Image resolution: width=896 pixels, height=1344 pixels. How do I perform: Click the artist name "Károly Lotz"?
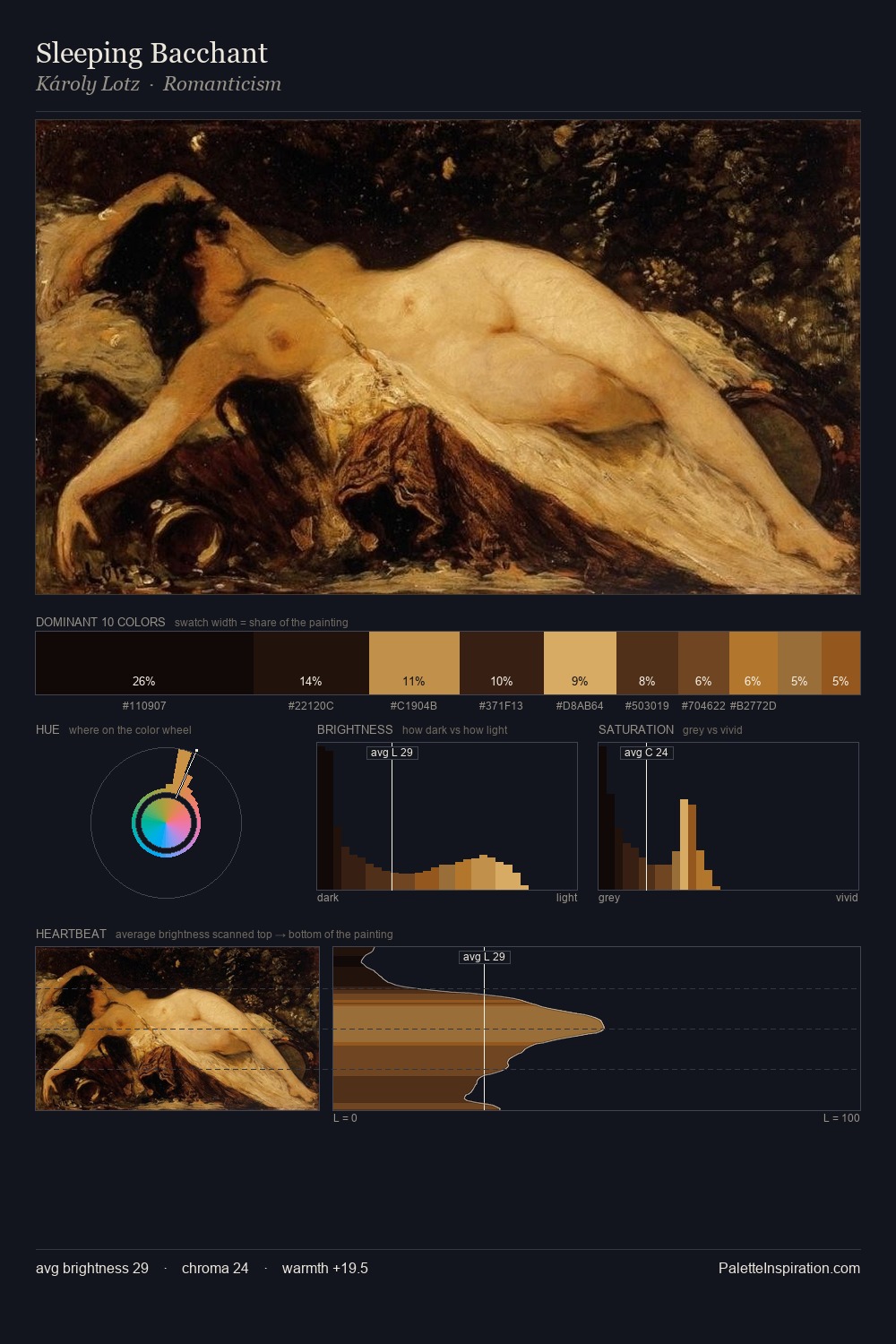(88, 84)
